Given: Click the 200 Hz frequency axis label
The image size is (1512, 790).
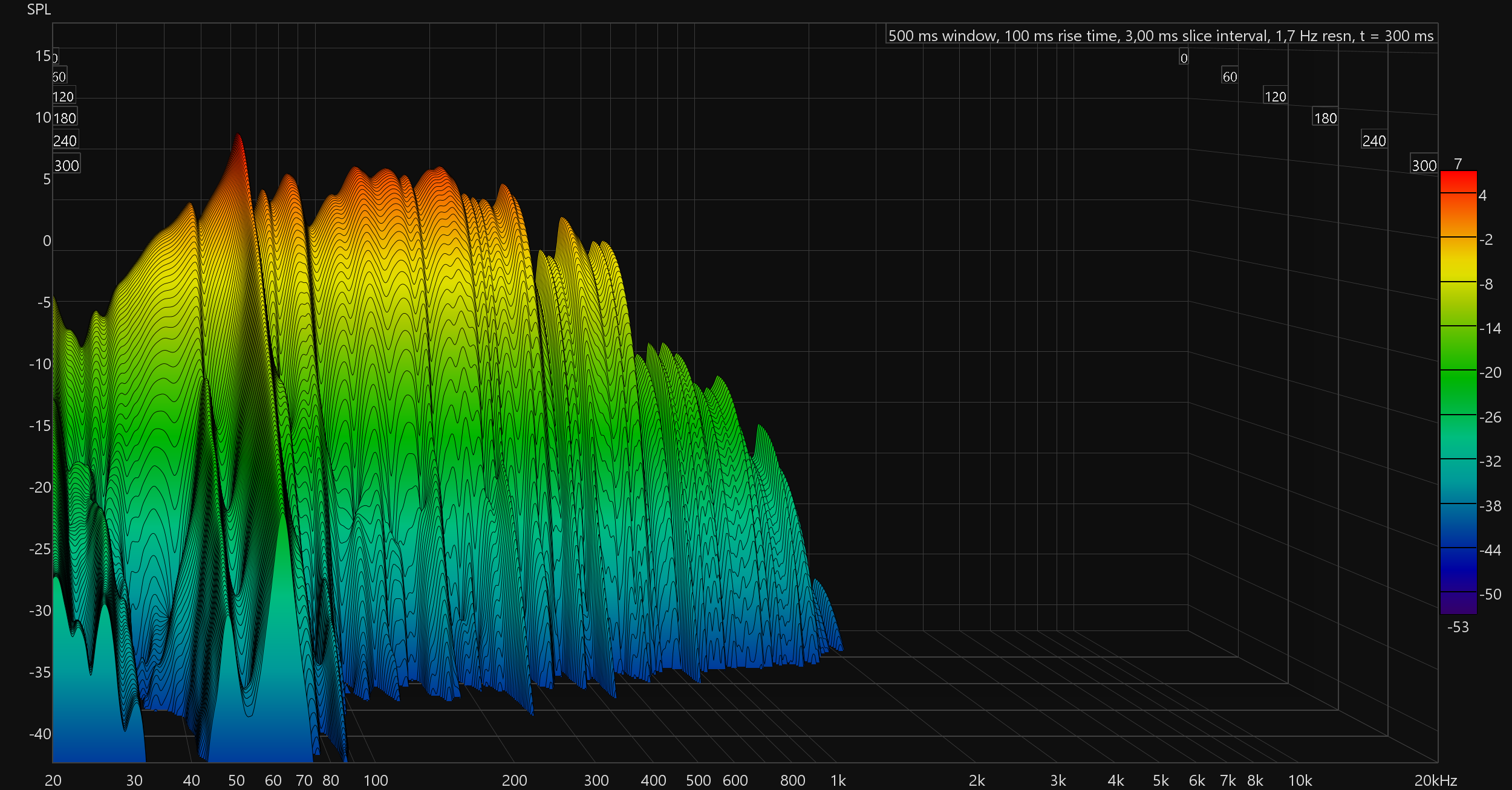Looking at the screenshot, I should pyautogui.click(x=515, y=780).
